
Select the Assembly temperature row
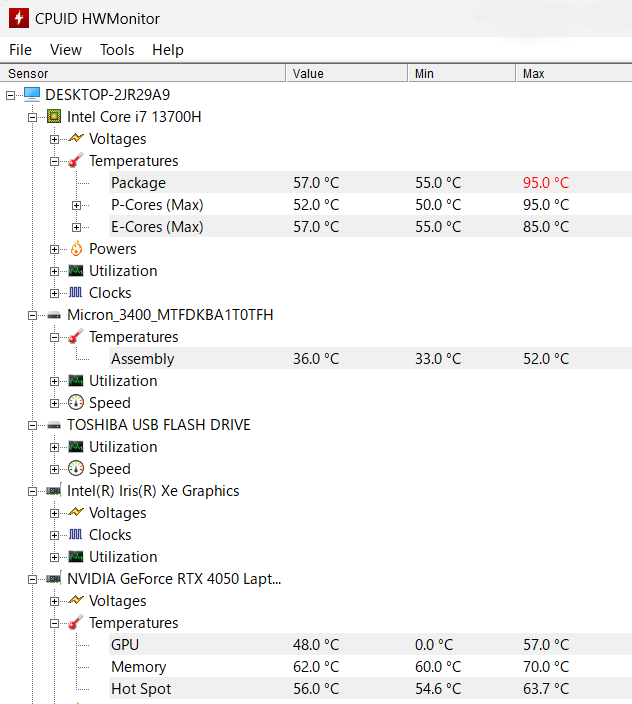pyautogui.click(x=370, y=358)
